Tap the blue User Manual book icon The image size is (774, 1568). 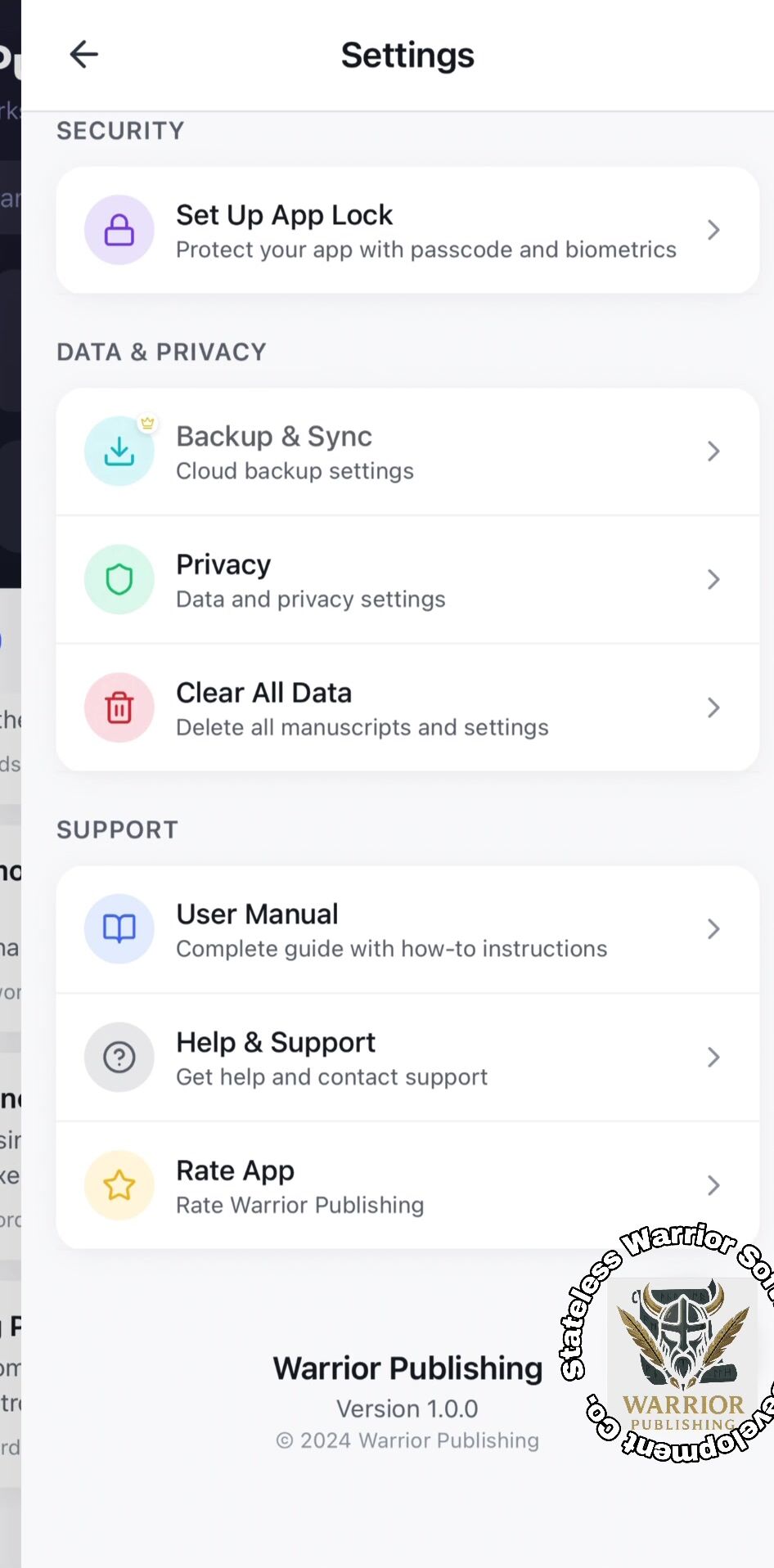pos(119,929)
